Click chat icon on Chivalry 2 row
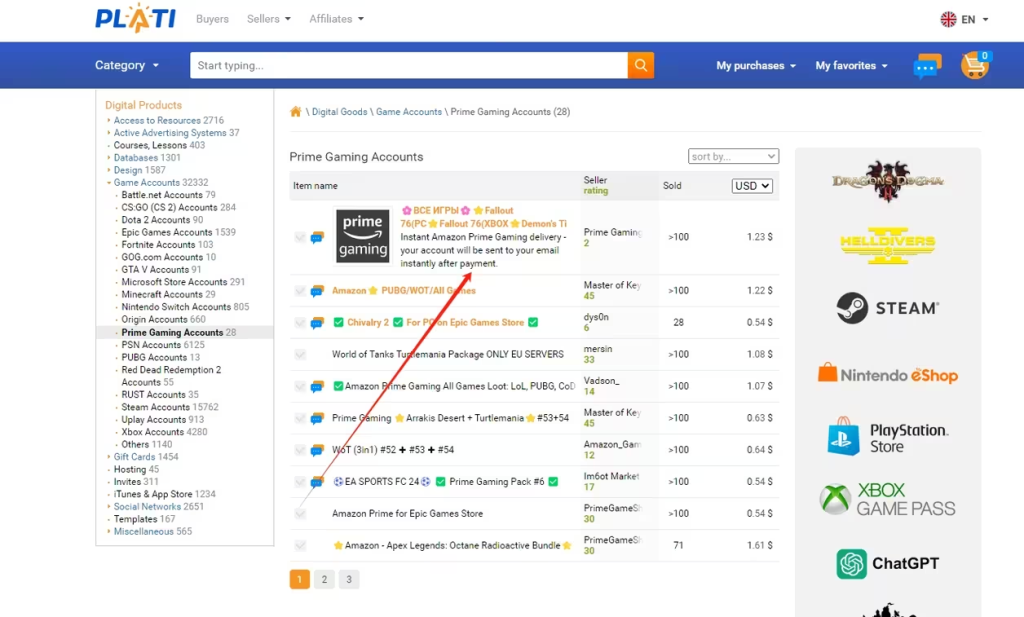 coord(317,323)
